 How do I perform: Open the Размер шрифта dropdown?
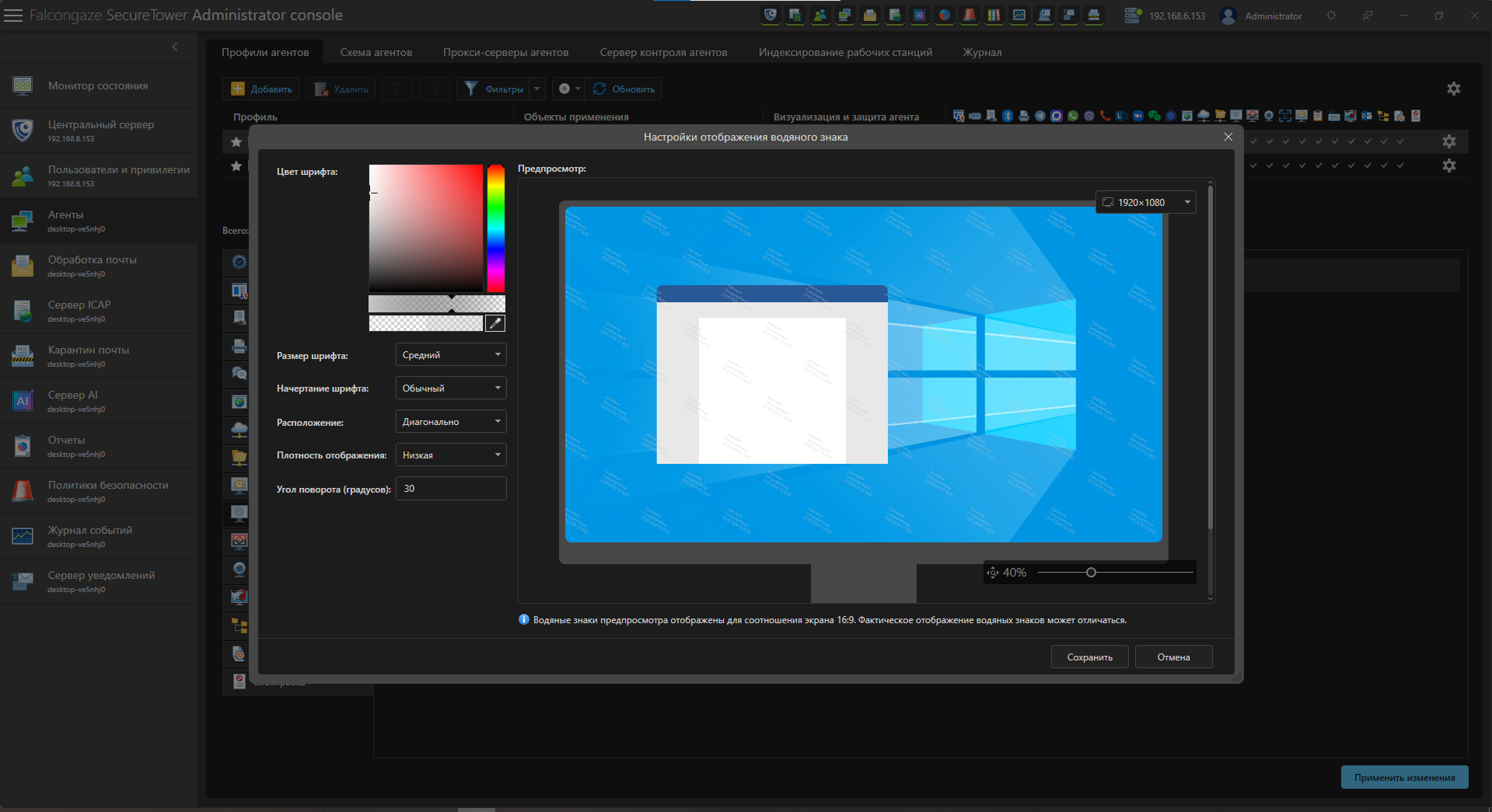point(451,355)
